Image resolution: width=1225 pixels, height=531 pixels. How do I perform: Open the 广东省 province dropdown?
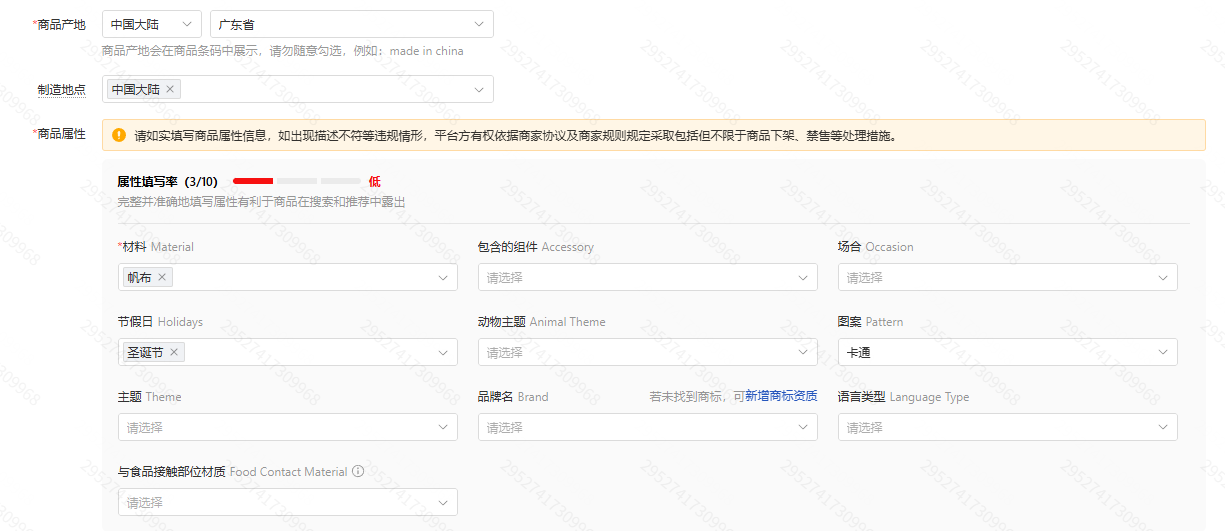(x=352, y=24)
